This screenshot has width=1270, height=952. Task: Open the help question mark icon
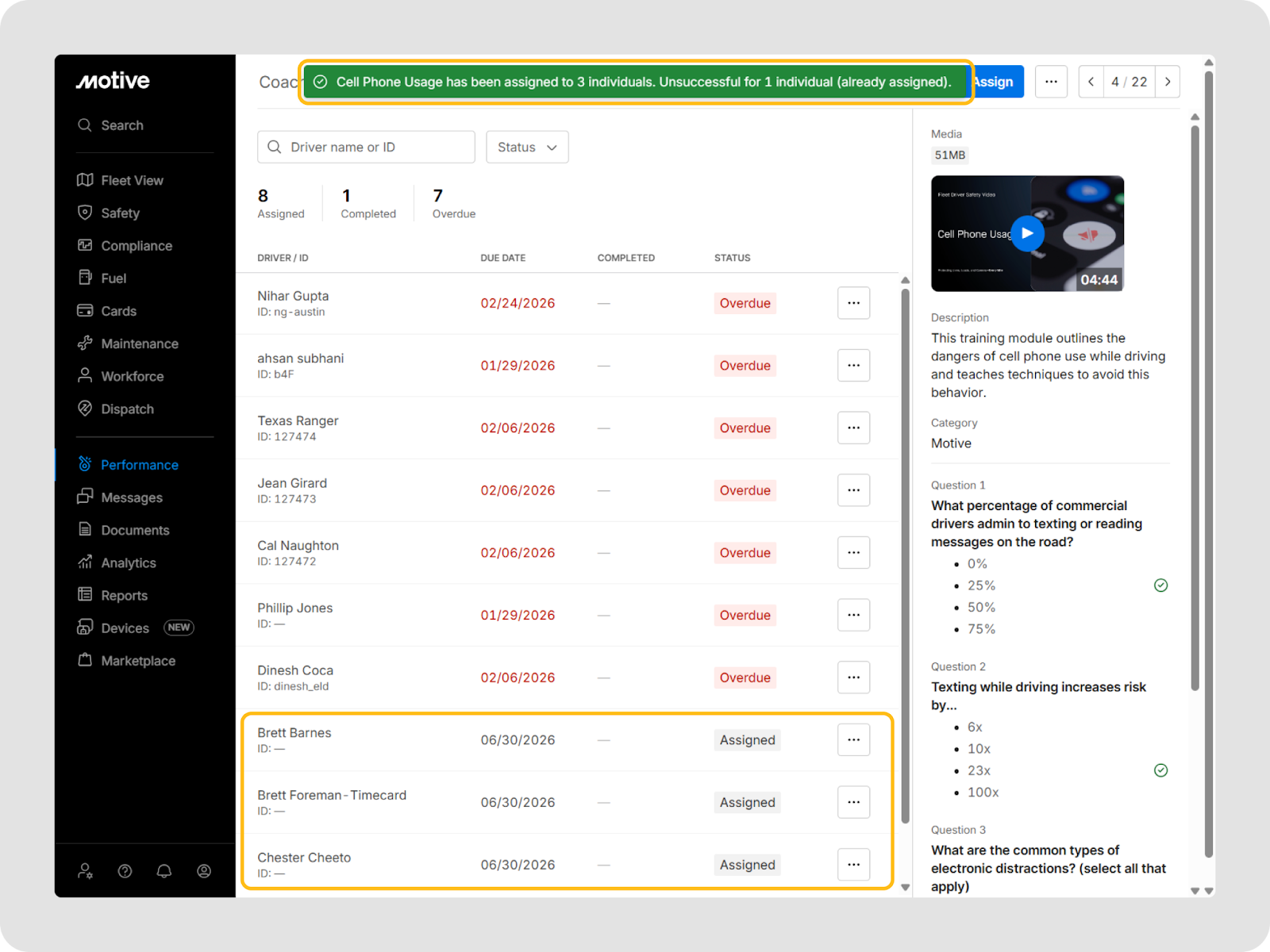click(125, 871)
